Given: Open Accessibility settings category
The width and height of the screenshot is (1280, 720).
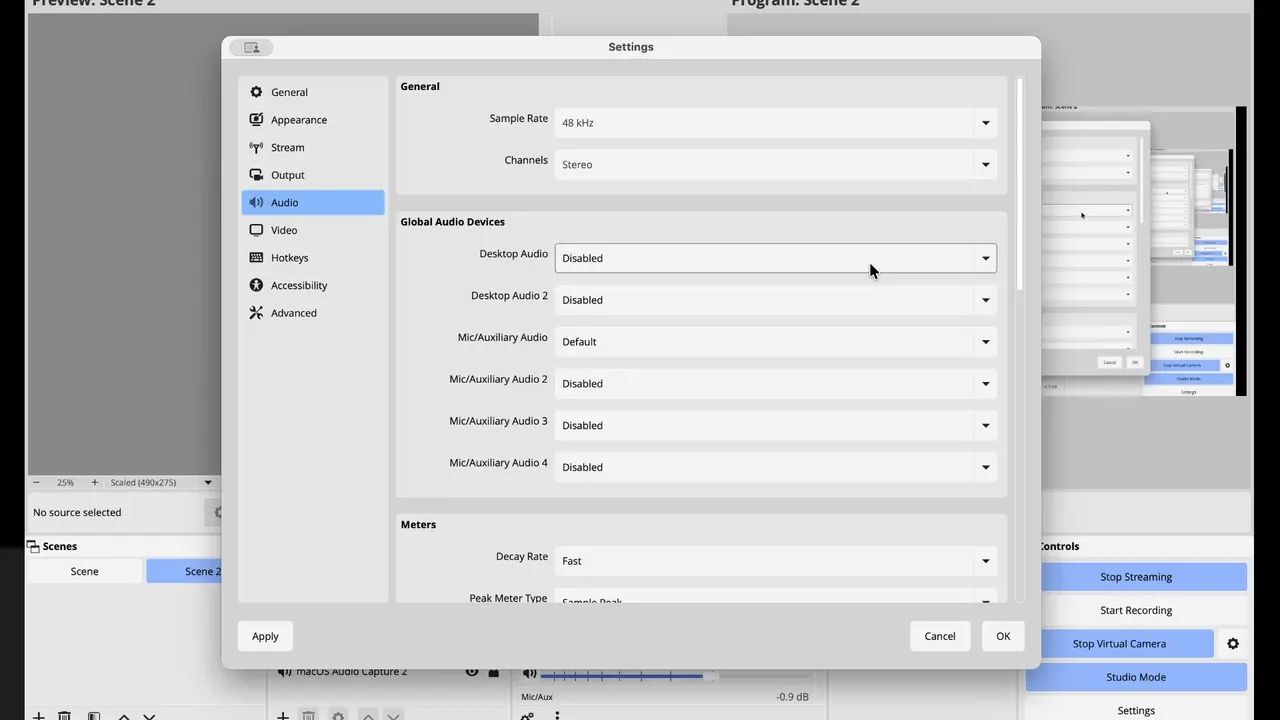Looking at the screenshot, I should pos(313,285).
